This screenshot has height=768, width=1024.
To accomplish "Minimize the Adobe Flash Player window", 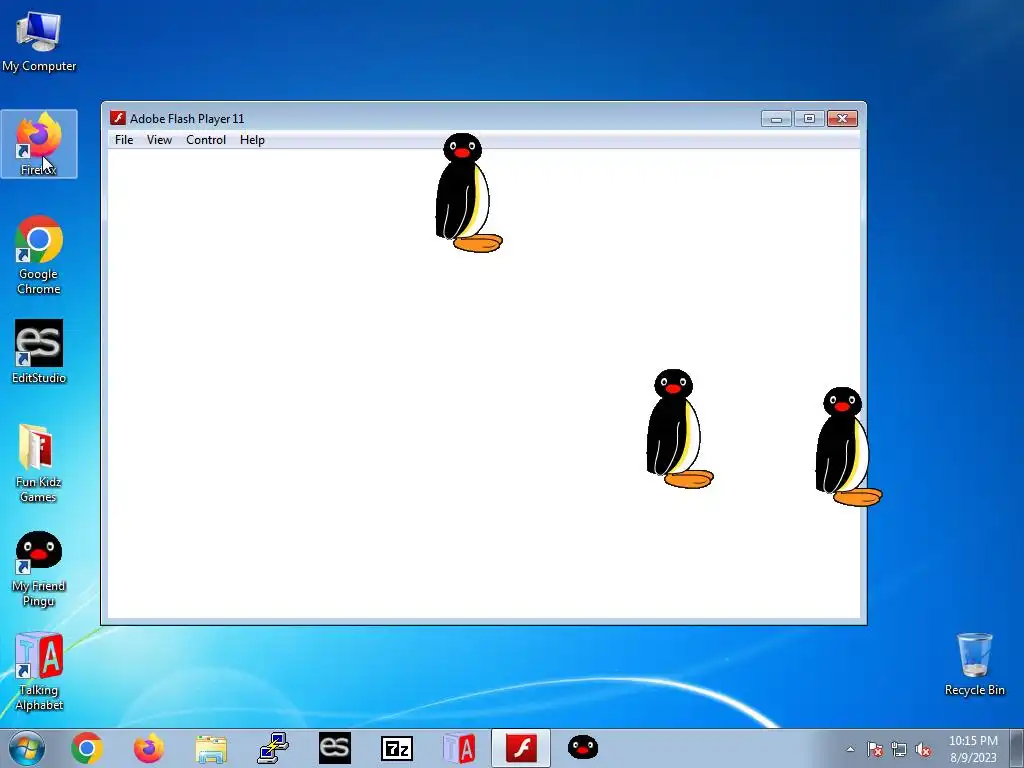I will coord(776,118).
